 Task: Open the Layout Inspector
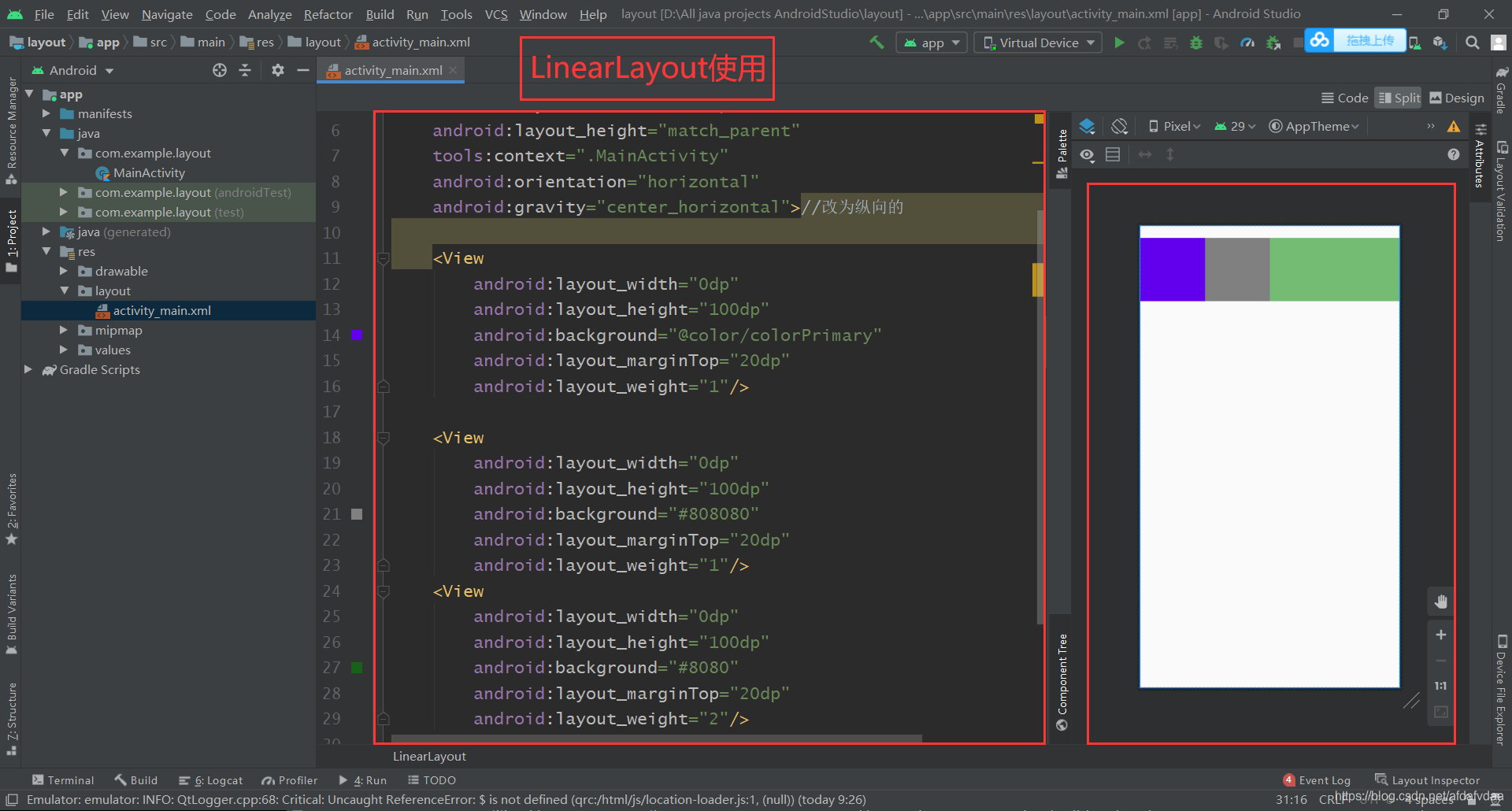coord(1427,780)
